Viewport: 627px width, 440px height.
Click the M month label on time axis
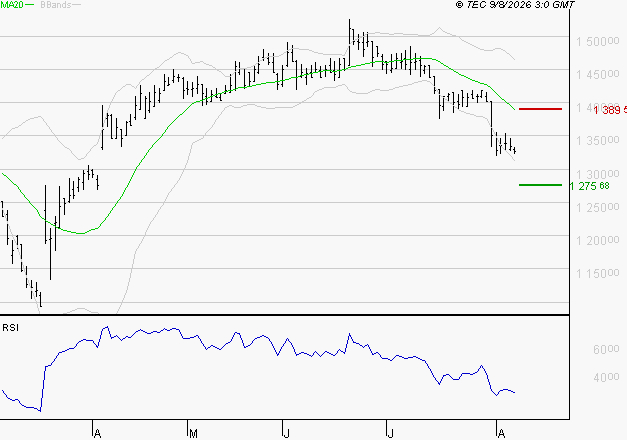[193, 433]
